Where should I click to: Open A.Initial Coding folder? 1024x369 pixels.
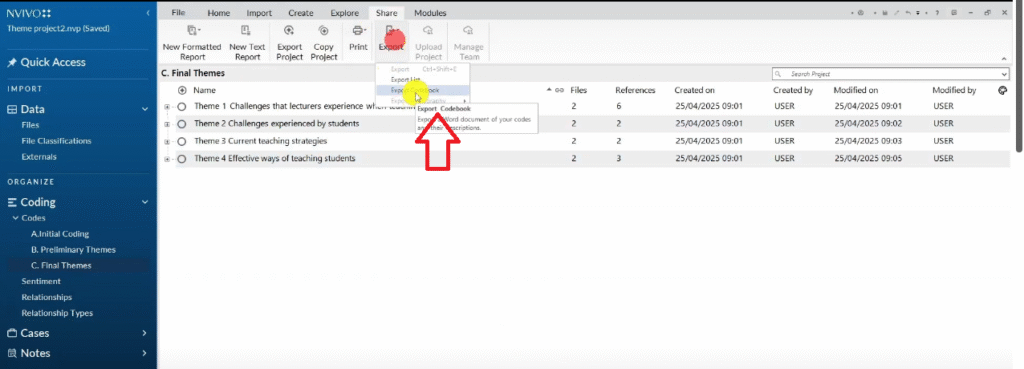[x=60, y=234]
